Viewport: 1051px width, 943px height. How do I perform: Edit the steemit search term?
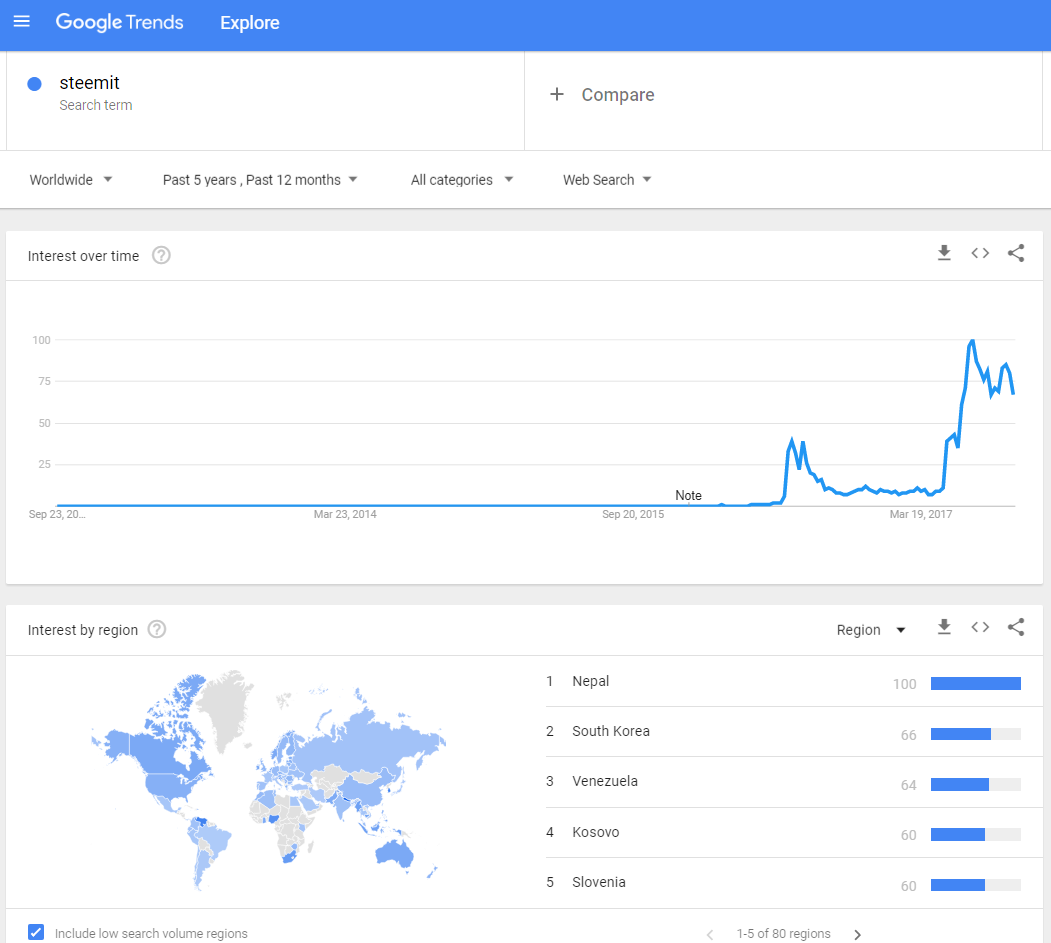tap(89, 82)
